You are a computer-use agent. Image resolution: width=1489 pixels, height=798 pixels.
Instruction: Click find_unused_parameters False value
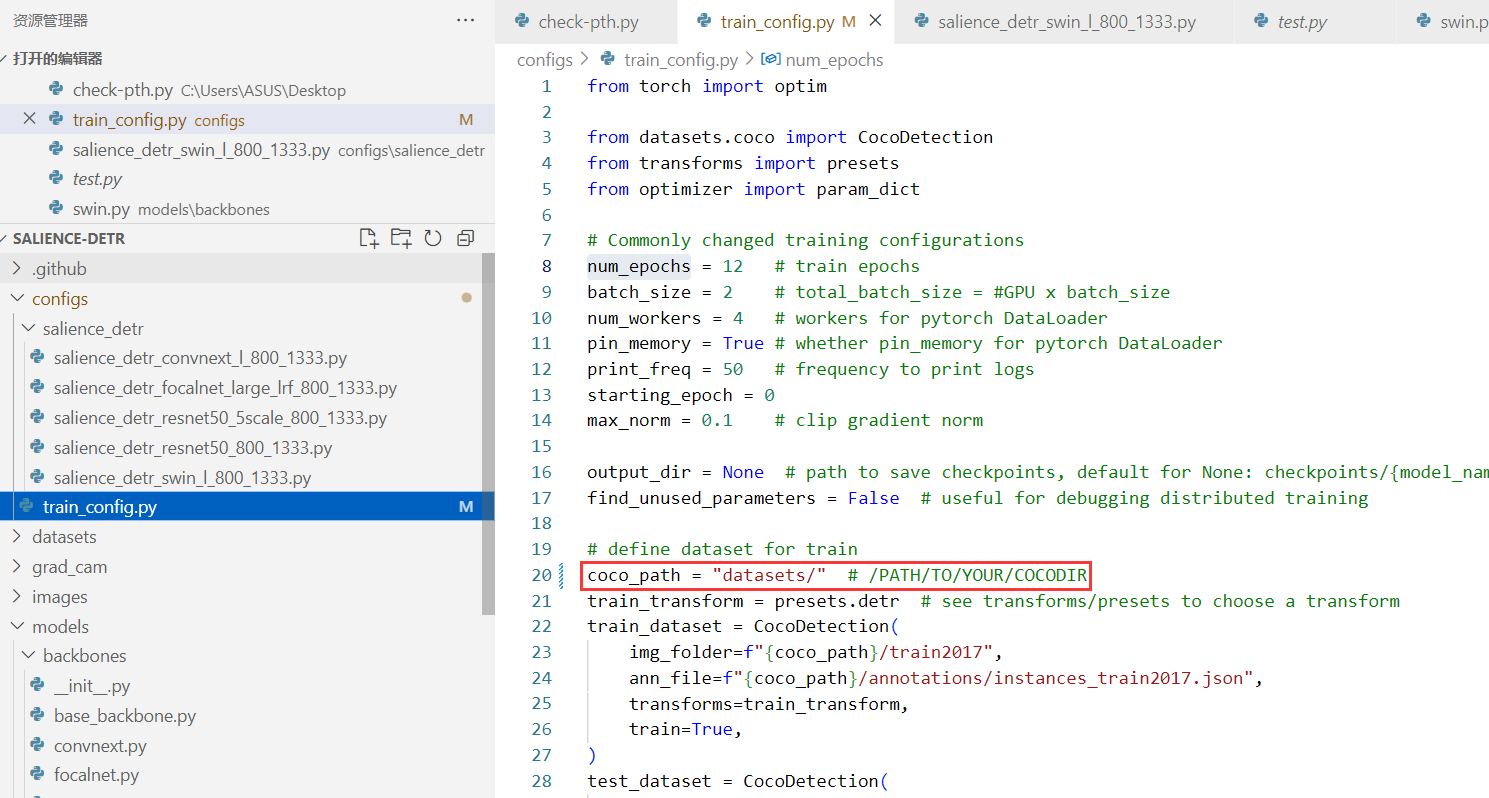tap(874, 498)
